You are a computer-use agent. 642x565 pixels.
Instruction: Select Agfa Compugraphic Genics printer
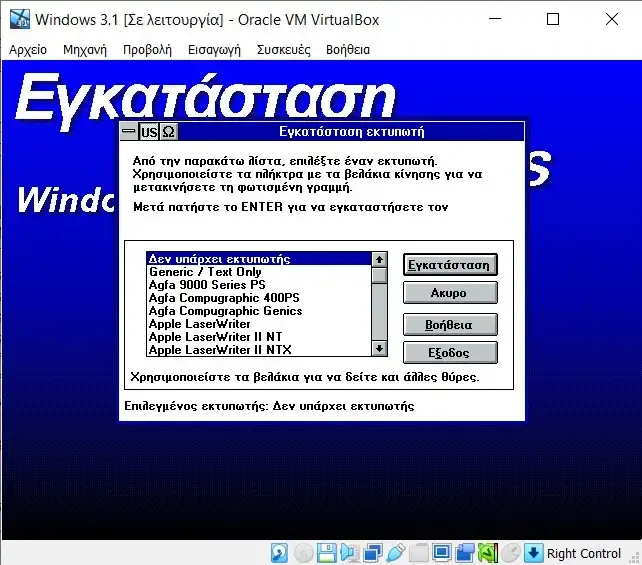[259, 311]
